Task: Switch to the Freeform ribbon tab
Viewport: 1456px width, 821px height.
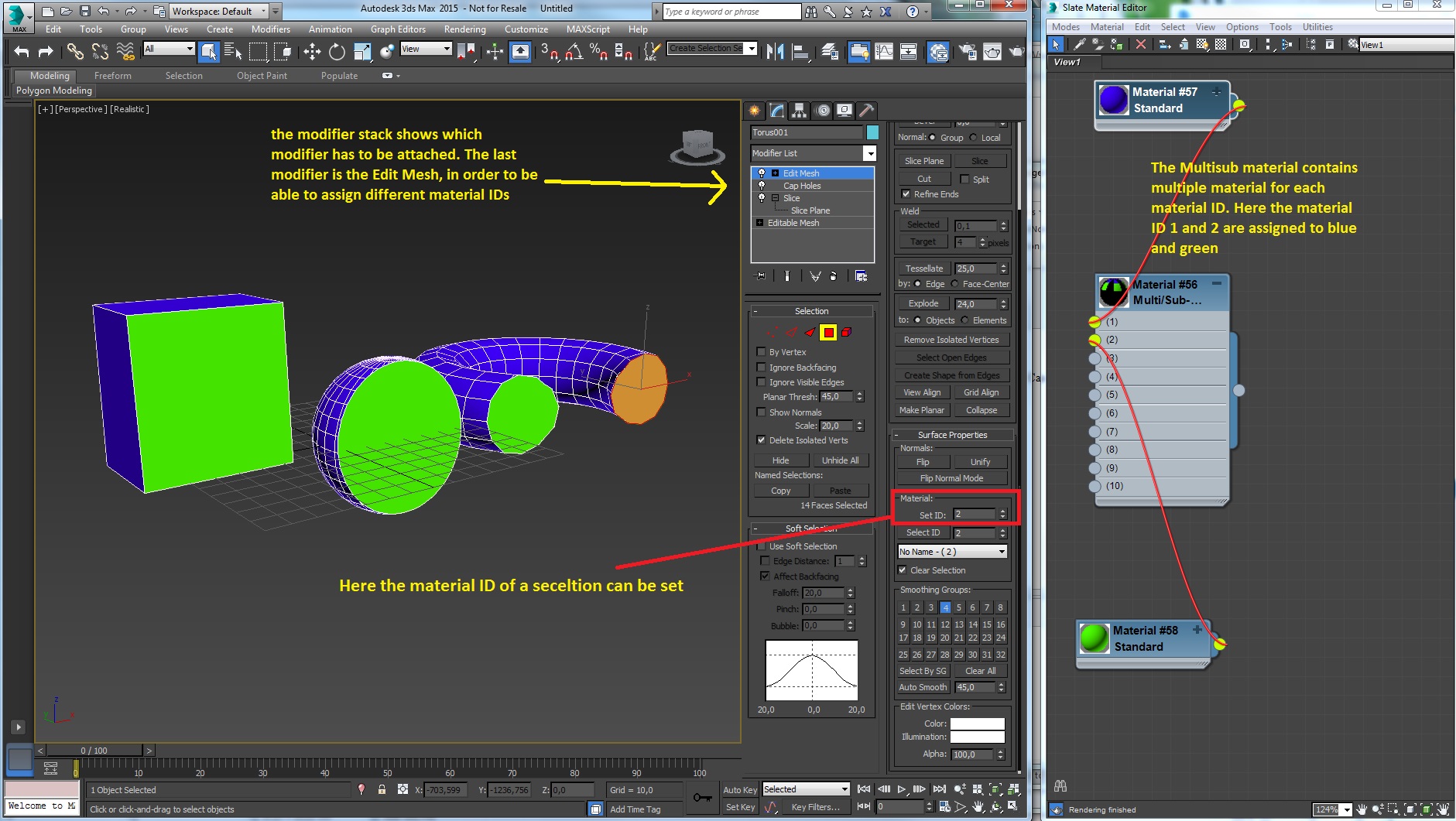Action: (113, 76)
